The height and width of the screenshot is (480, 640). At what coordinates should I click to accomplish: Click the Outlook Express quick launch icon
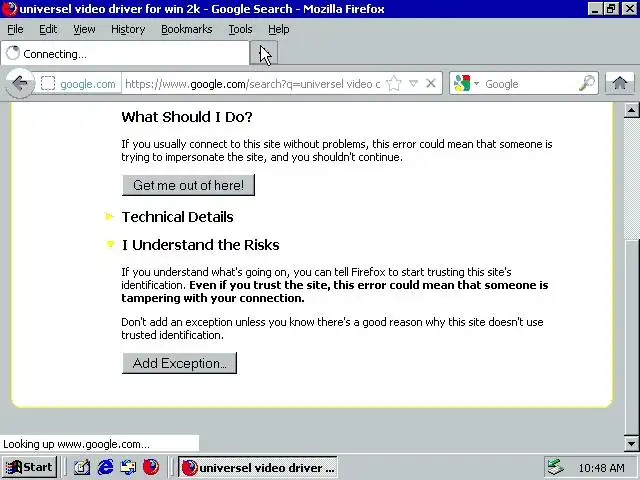point(128,467)
